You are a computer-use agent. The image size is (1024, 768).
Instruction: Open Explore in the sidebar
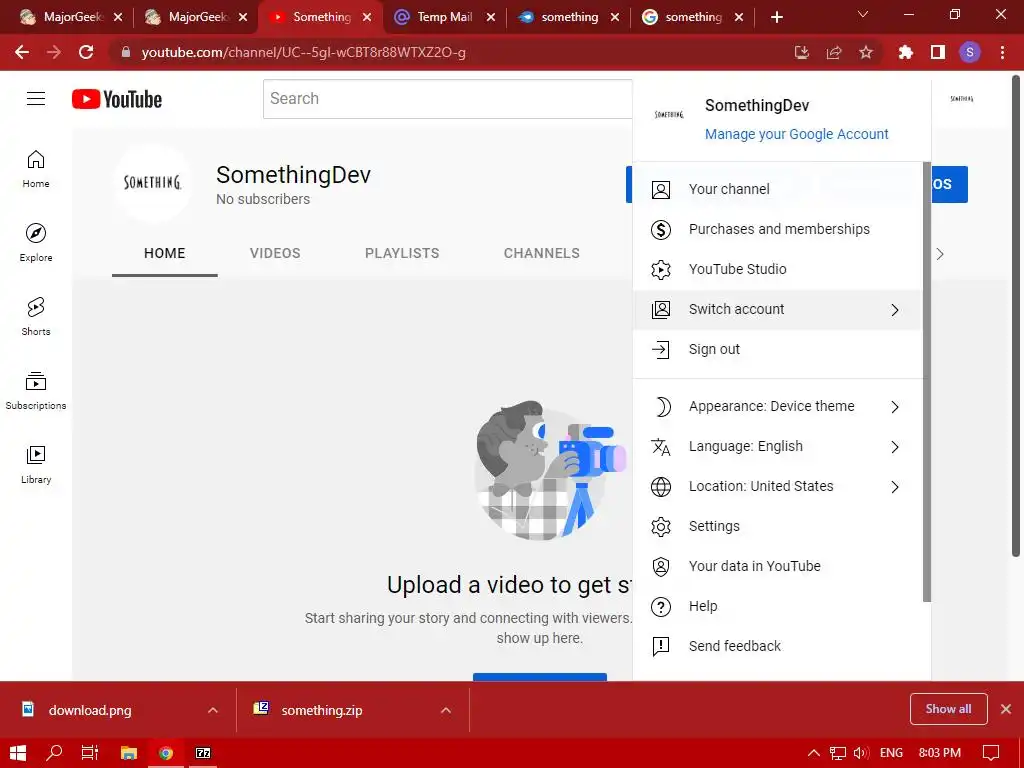pos(36,243)
